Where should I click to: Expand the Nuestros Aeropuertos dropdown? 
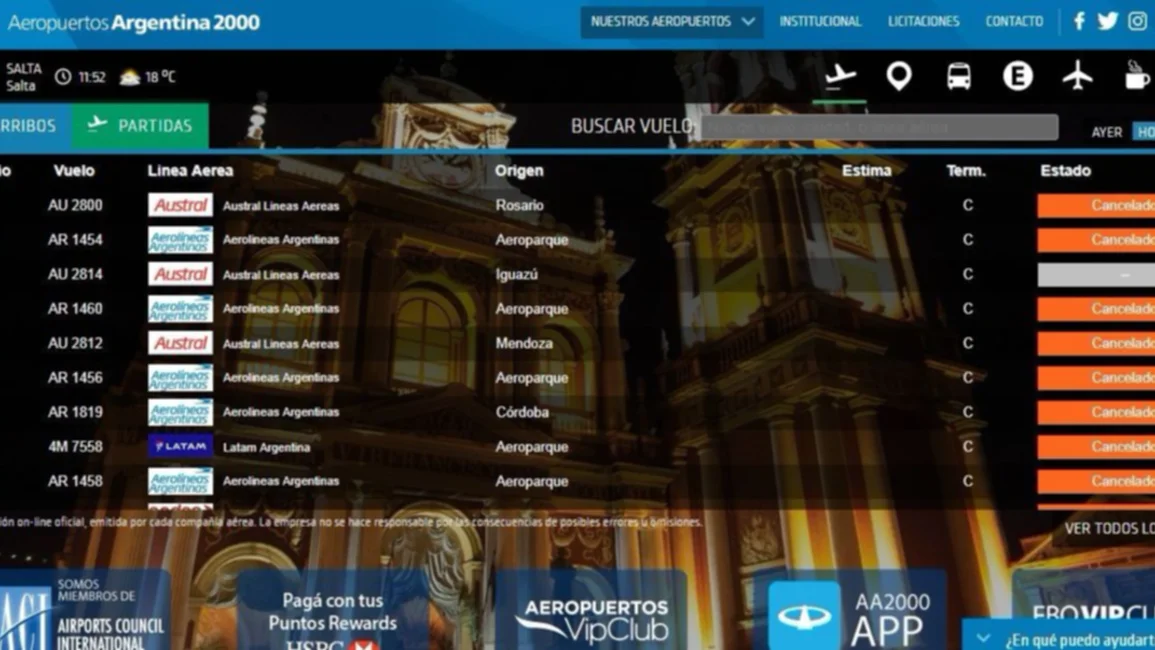pyautogui.click(x=671, y=22)
